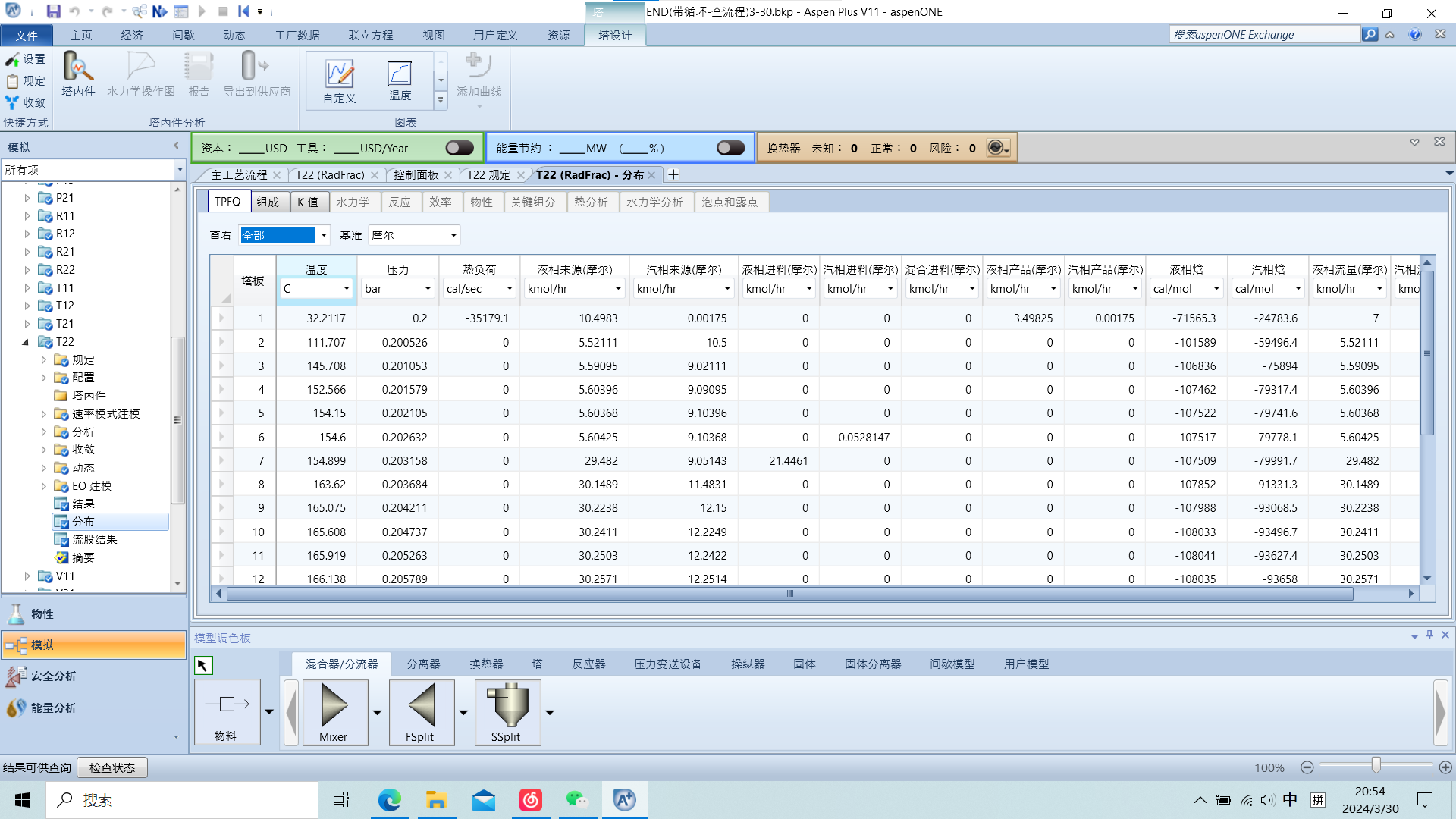1456x819 pixels.
Task: Click the zoom in plus button
Action: 1445,767
